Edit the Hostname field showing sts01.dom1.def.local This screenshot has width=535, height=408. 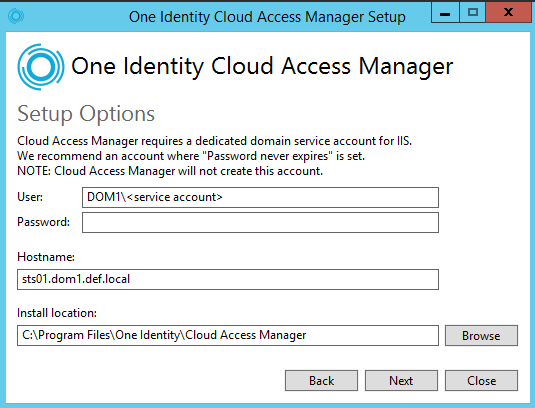pyautogui.click(x=228, y=279)
